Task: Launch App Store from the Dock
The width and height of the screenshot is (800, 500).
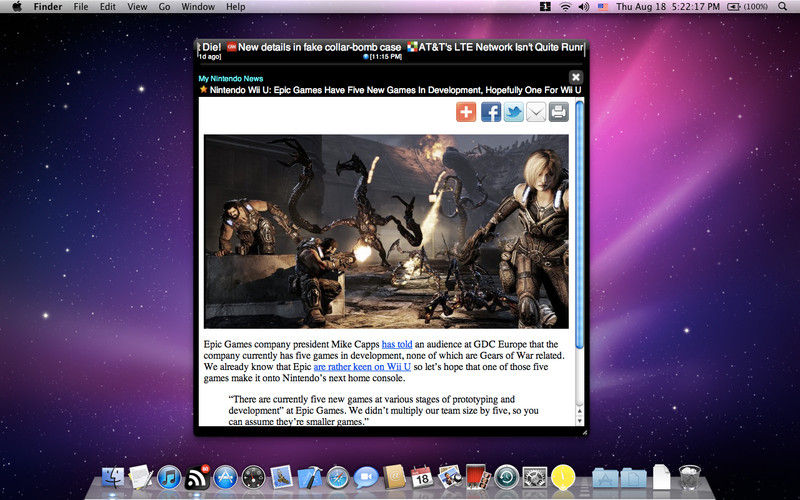Action: click(225, 478)
